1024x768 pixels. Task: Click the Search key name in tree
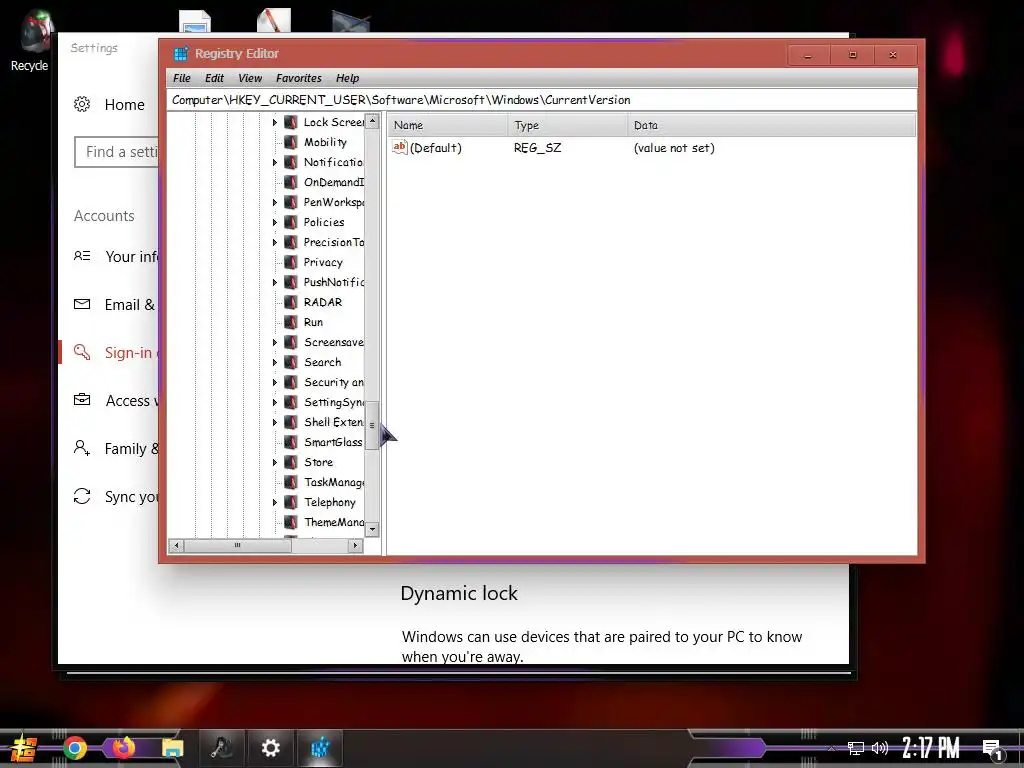point(323,362)
